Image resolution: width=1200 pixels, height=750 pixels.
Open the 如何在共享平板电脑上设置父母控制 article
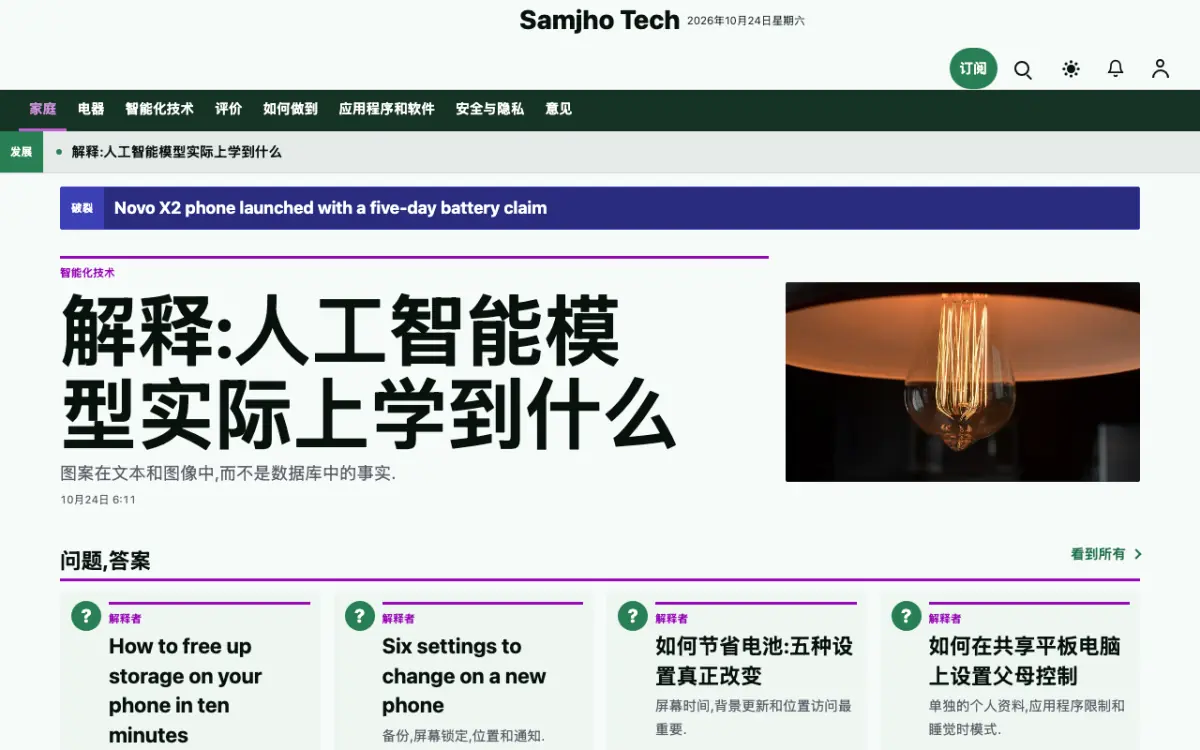[x=1025, y=661]
